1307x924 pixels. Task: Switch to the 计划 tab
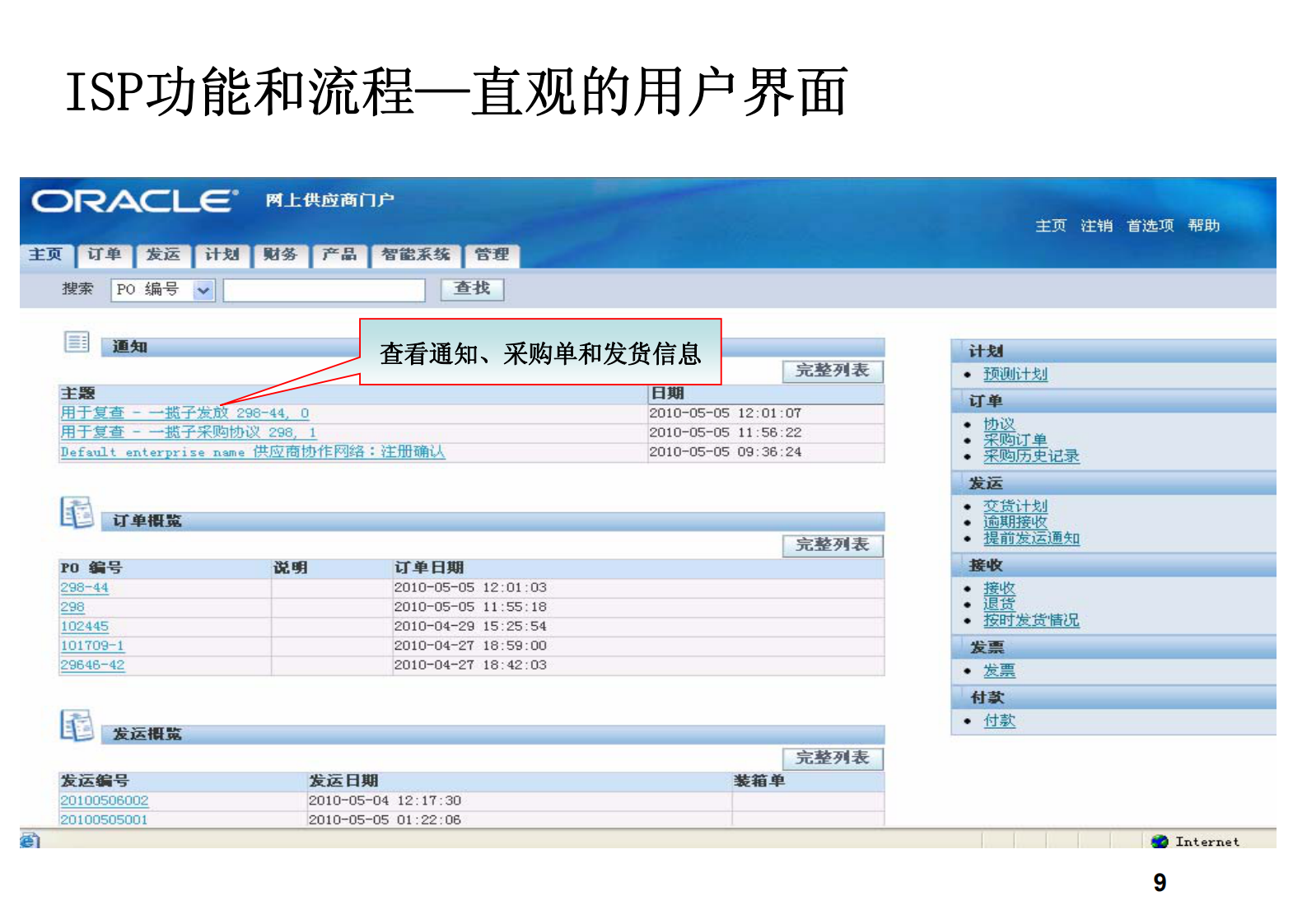click(222, 254)
